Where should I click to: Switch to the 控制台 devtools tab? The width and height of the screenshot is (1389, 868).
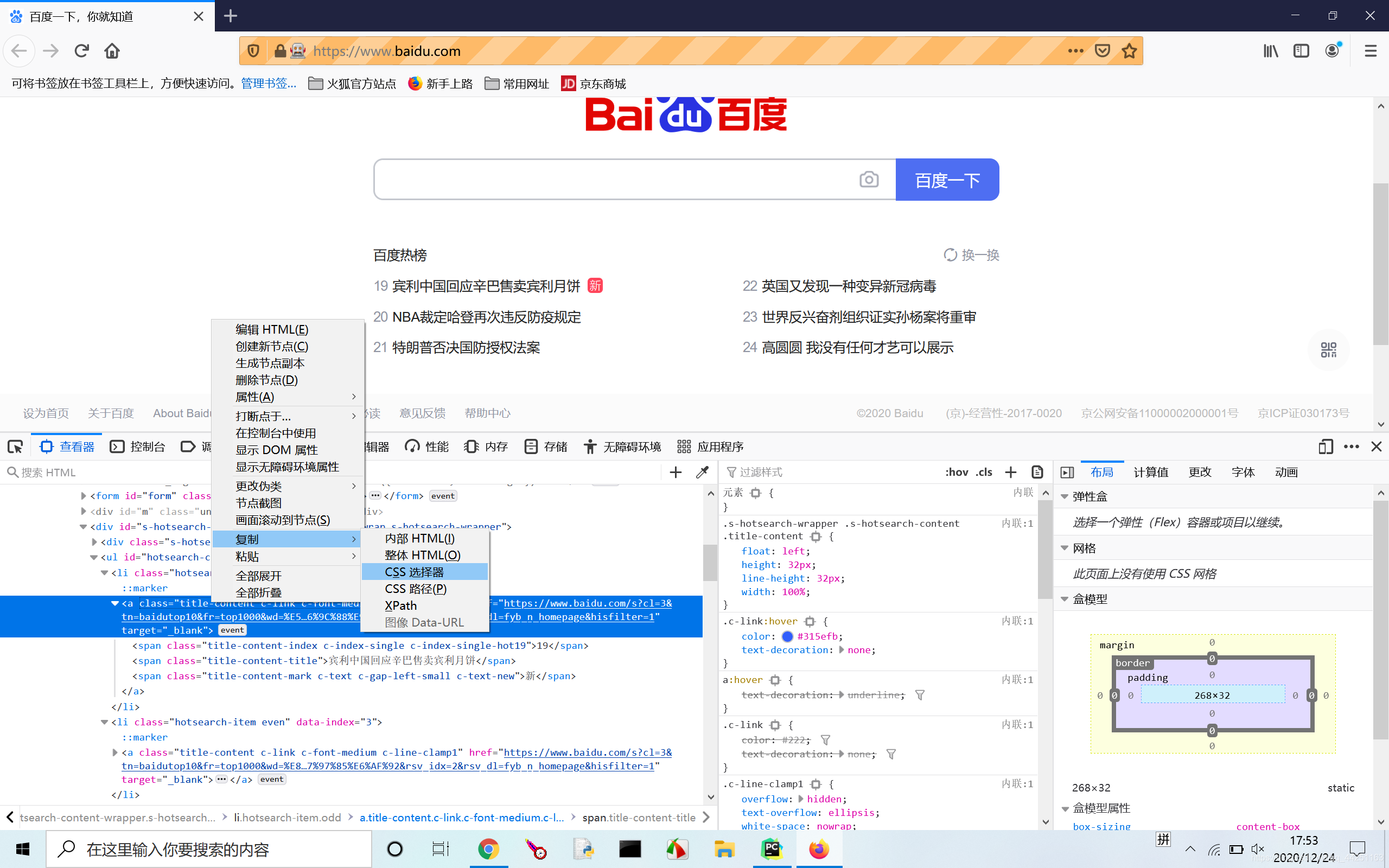pyautogui.click(x=138, y=446)
